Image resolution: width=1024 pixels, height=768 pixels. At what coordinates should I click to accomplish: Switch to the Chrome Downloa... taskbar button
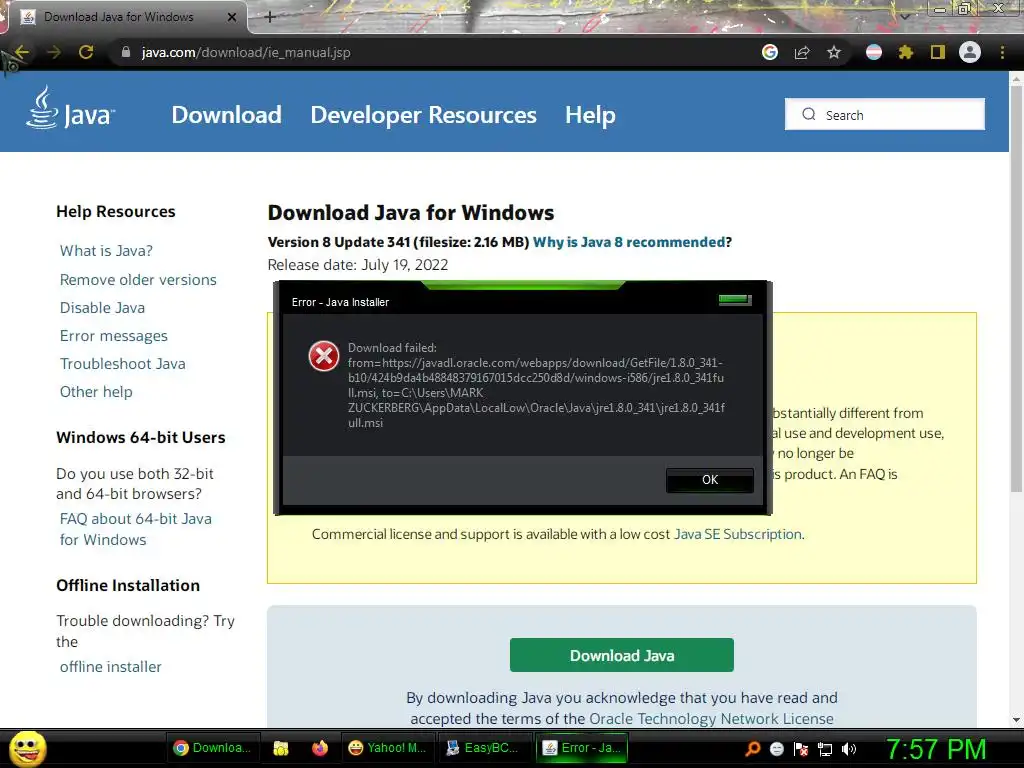(x=212, y=748)
